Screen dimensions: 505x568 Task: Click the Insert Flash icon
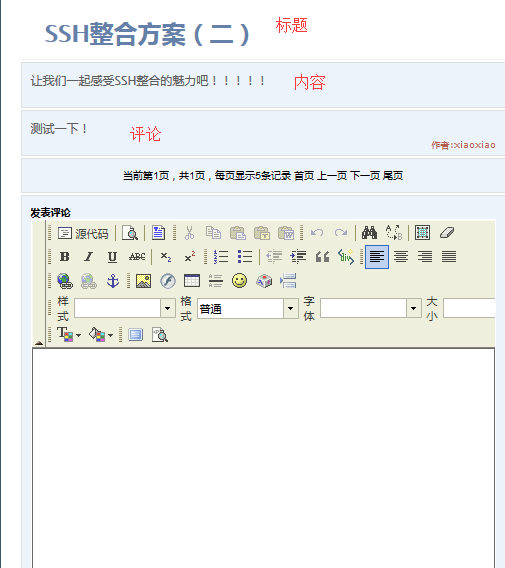[x=168, y=281]
